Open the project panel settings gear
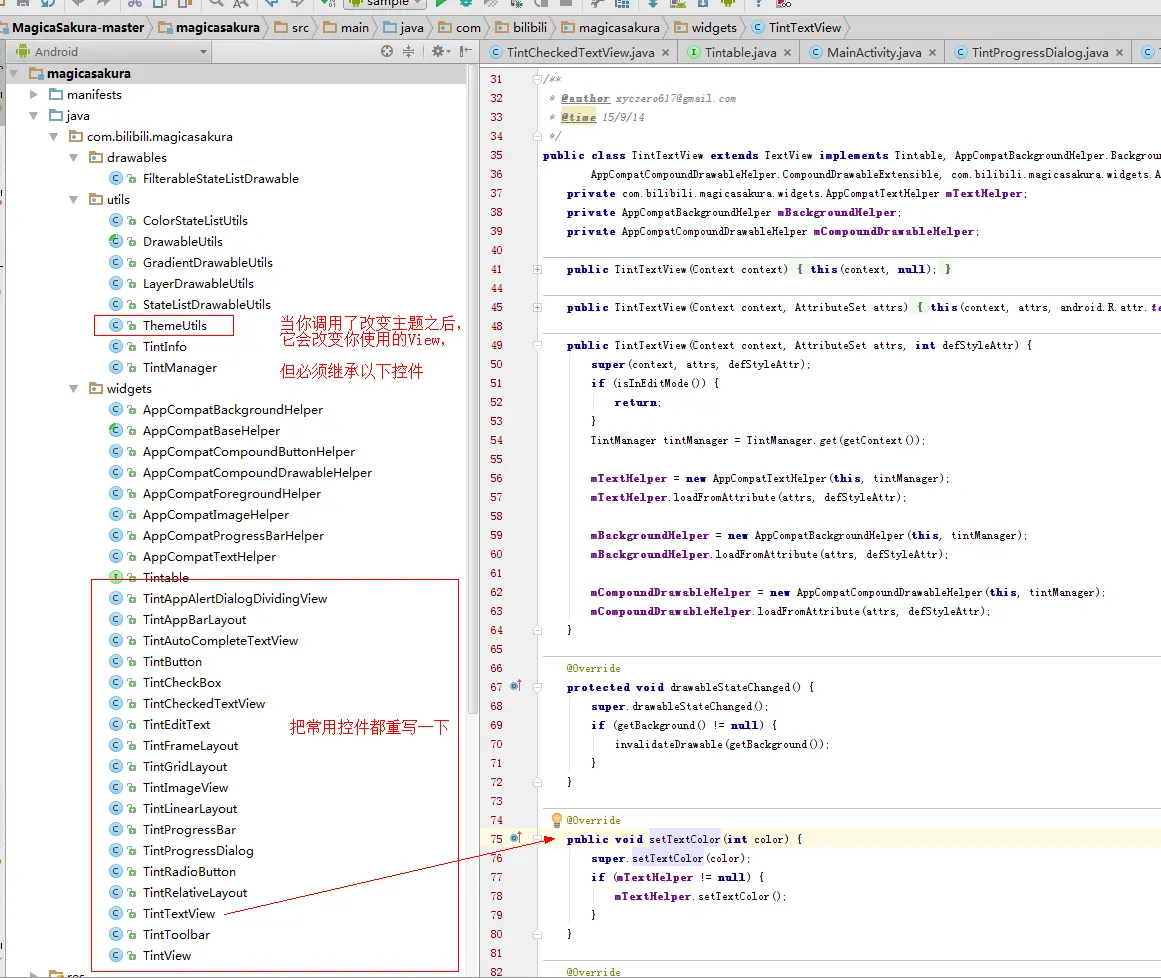Screen dimensions: 1161x978 pyautogui.click(x=437, y=51)
